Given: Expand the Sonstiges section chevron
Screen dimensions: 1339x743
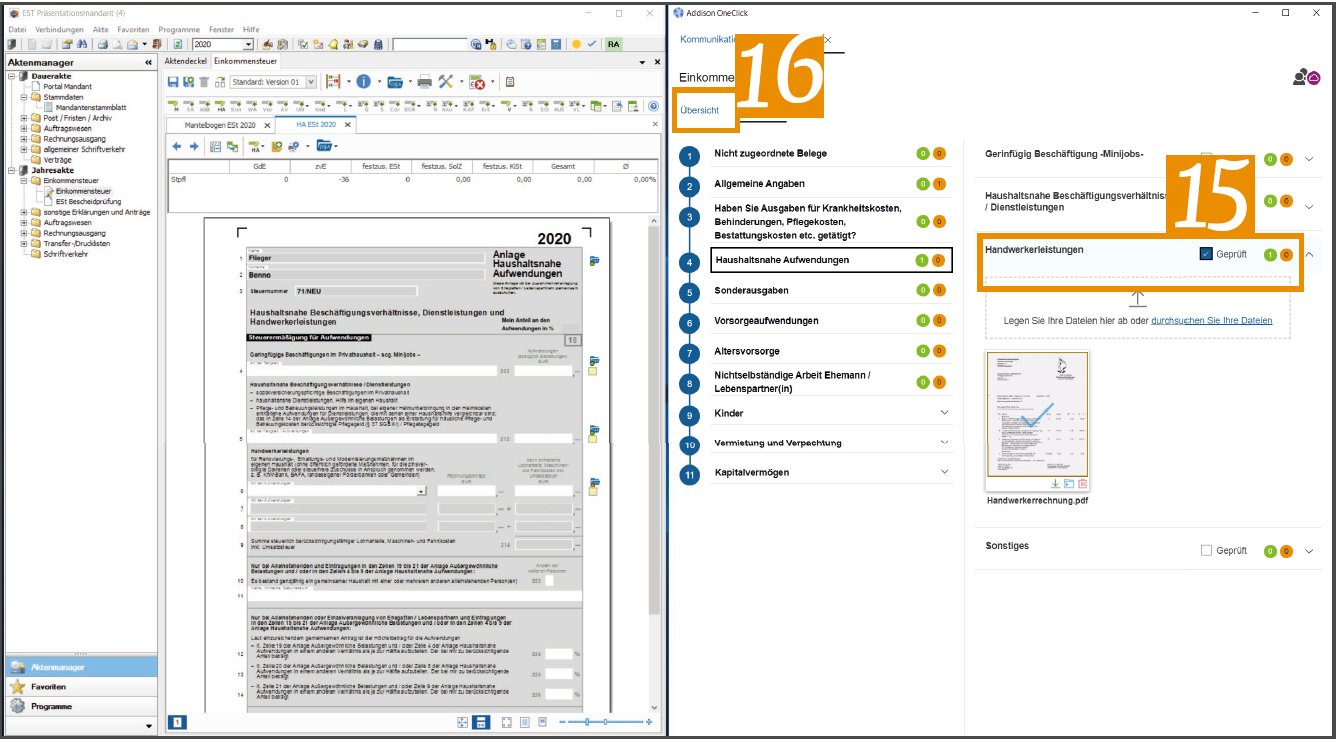Looking at the screenshot, I should 1309,551.
